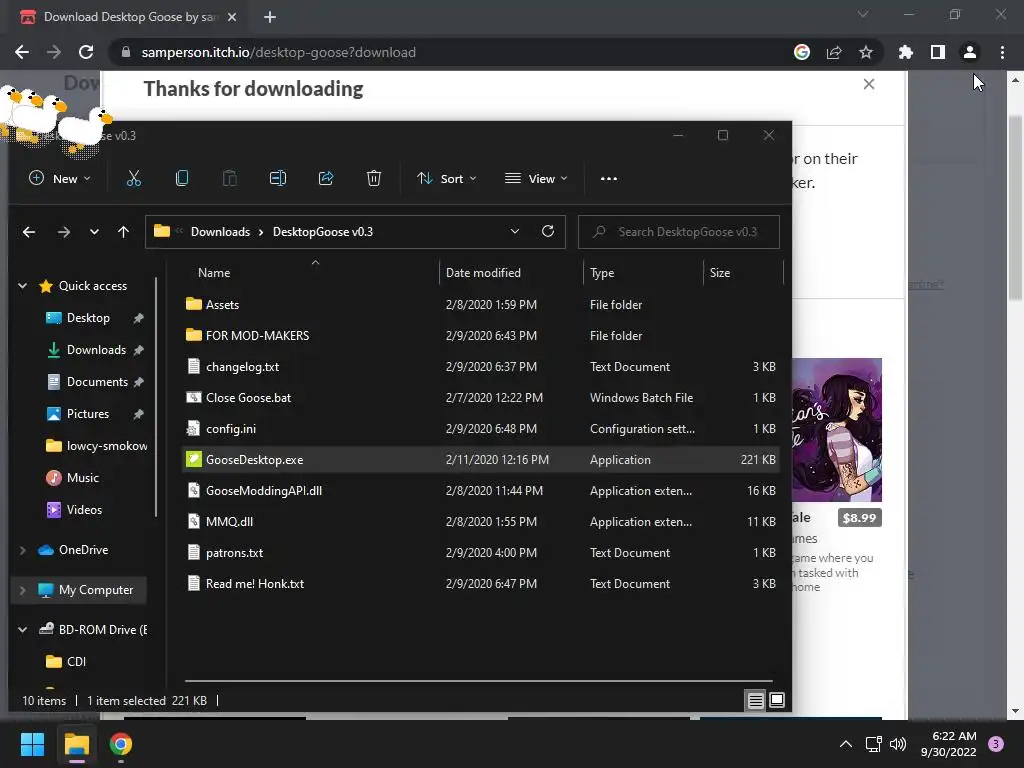Click the Google icon in address bar
Viewport: 1024px width, 768px height.
coord(802,52)
